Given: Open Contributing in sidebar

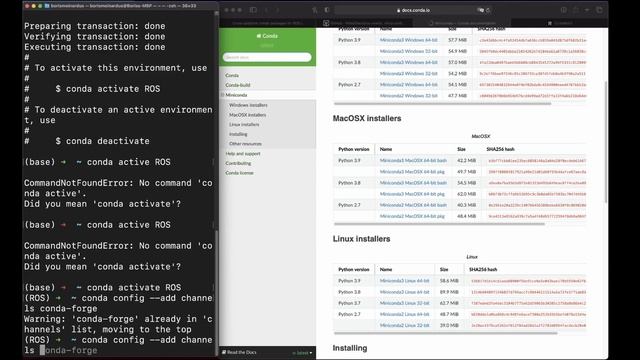Looking at the screenshot, I should (238, 163).
